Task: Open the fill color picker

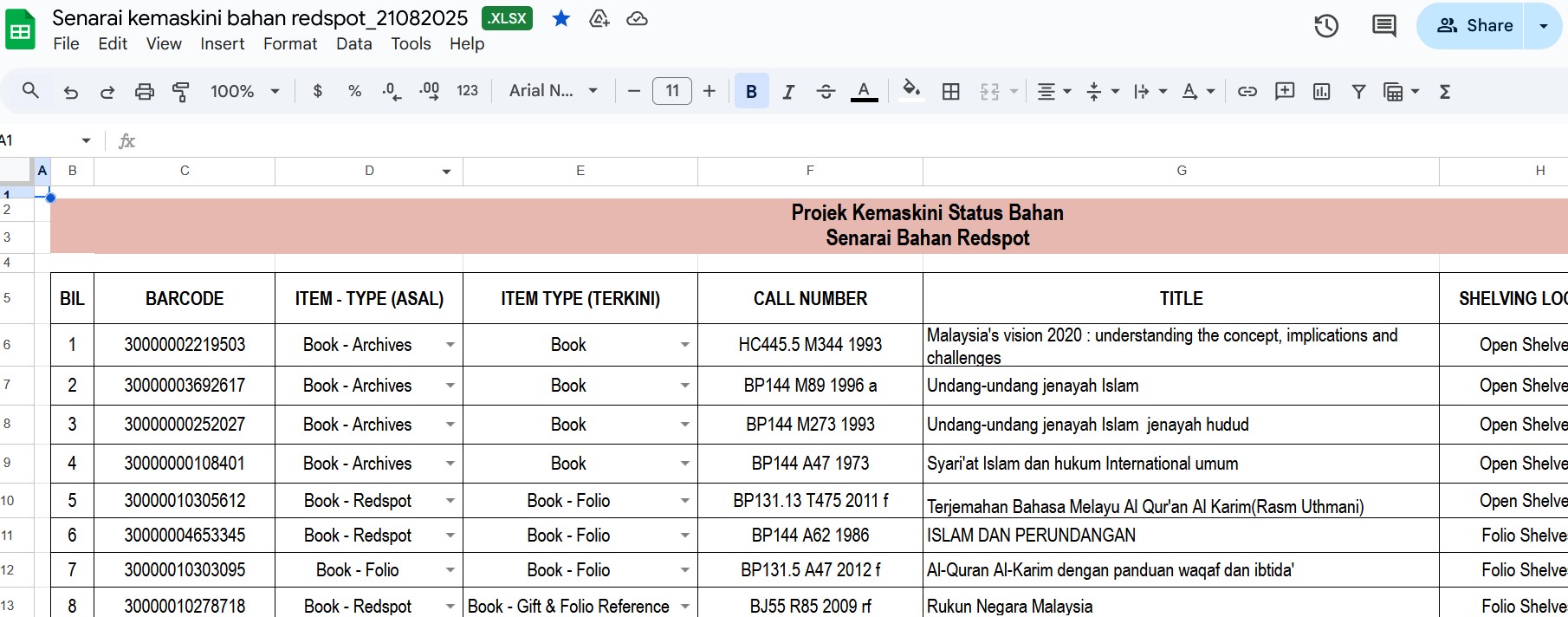Action: pos(910,91)
